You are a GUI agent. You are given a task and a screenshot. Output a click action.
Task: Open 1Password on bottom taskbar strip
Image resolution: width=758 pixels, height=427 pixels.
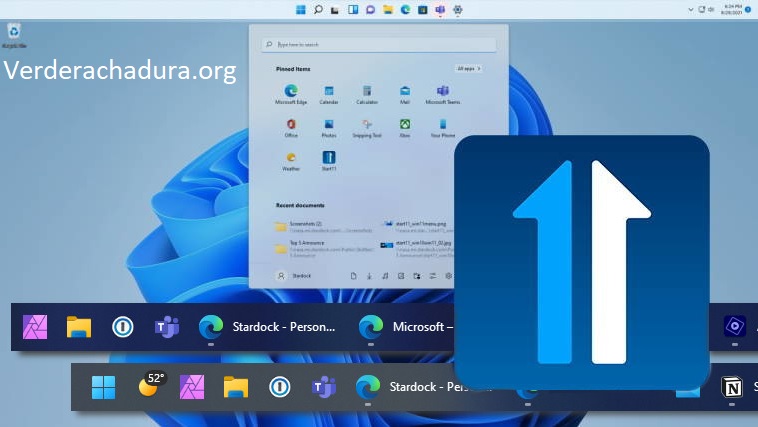pos(279,387)
